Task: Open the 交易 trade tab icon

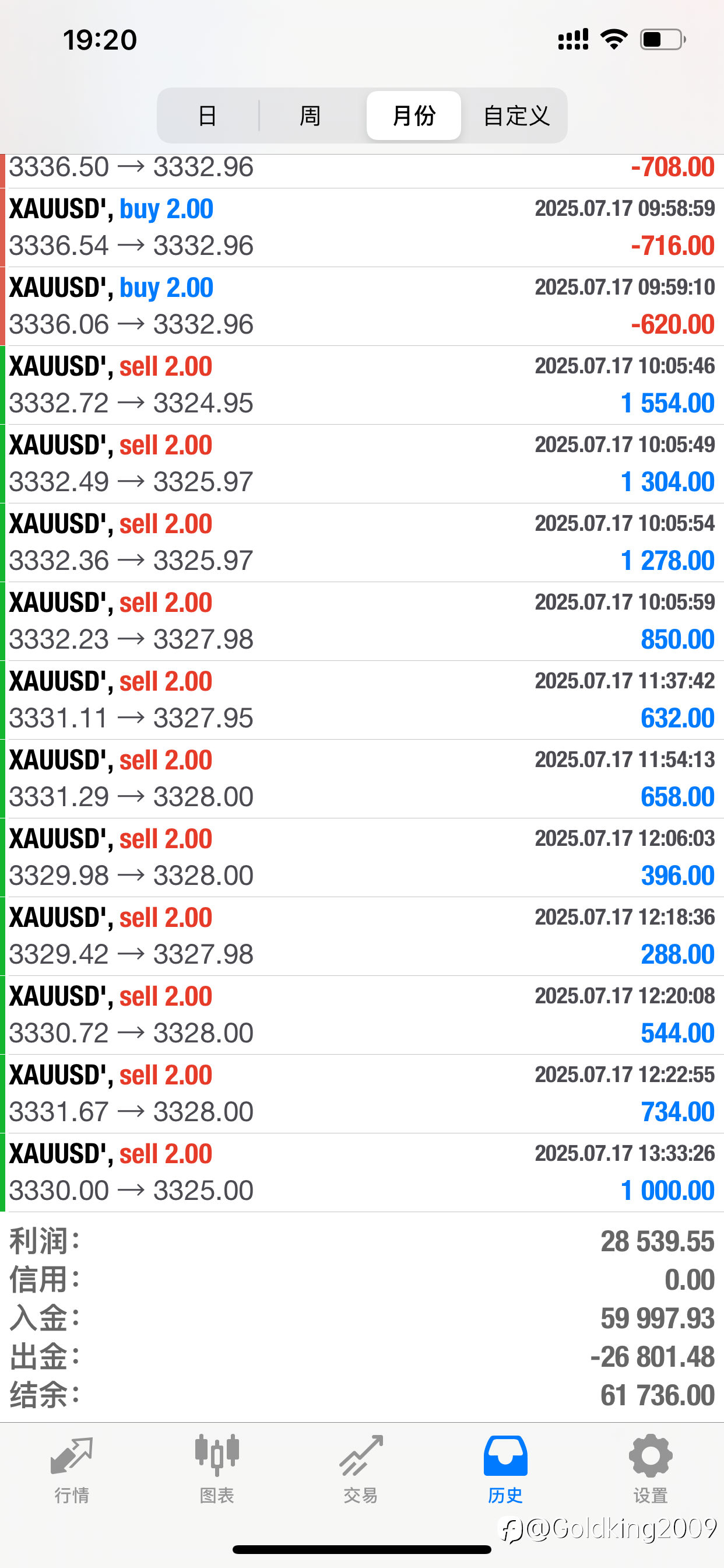Action: click(361, 1455)
